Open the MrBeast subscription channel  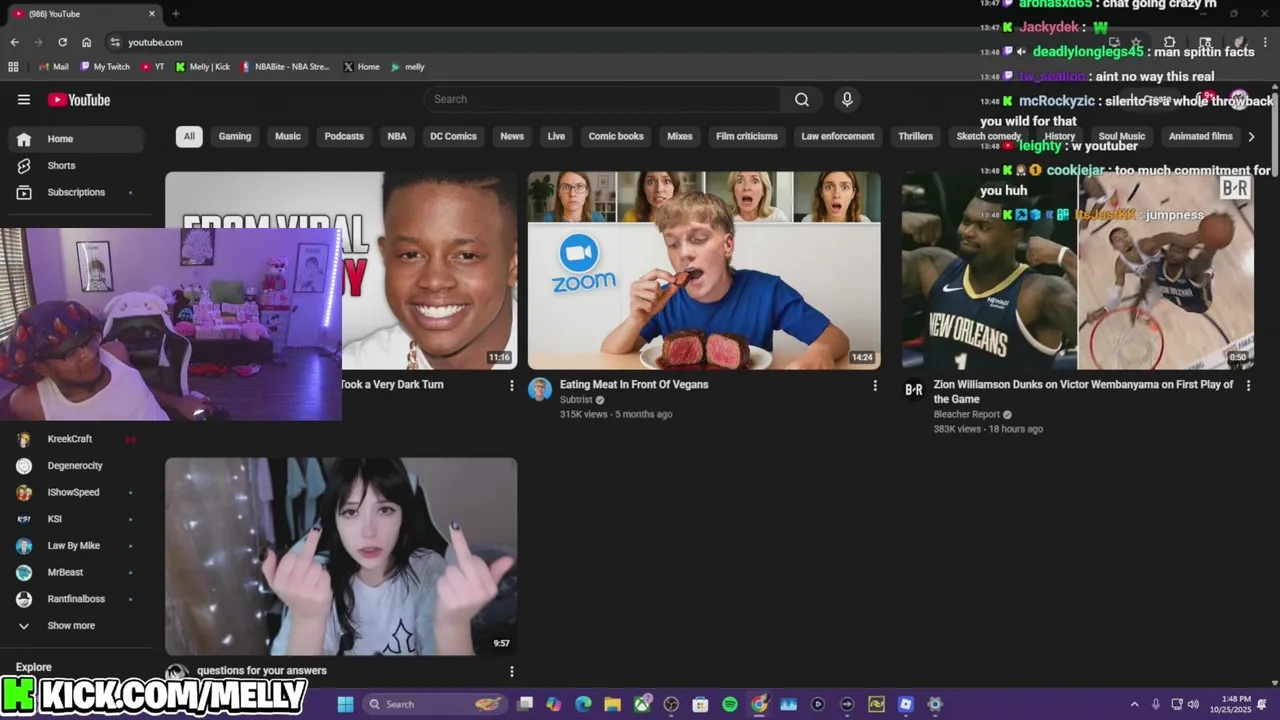tap(76, 573)
